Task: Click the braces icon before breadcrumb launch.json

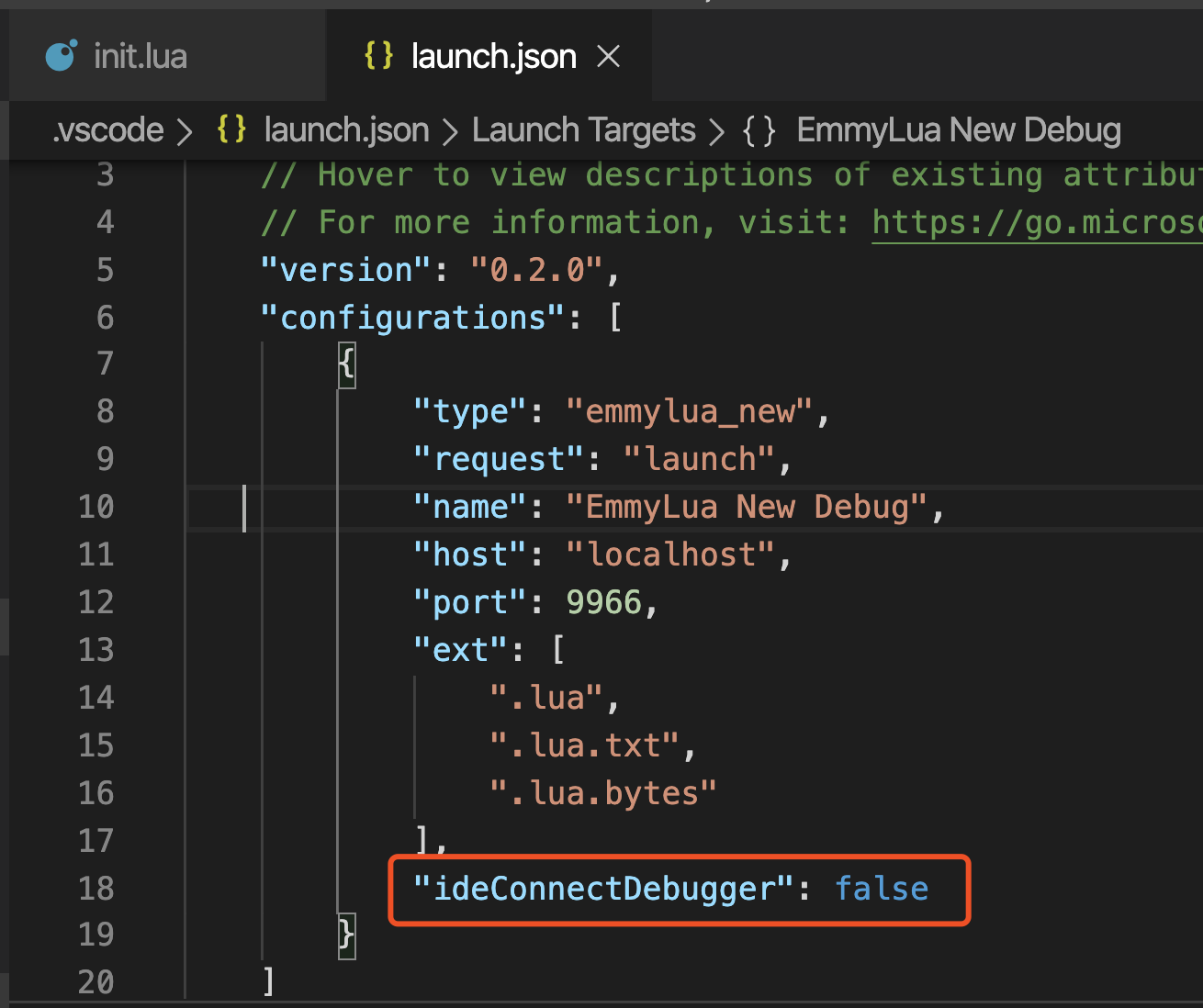Action: click(231, 129)
